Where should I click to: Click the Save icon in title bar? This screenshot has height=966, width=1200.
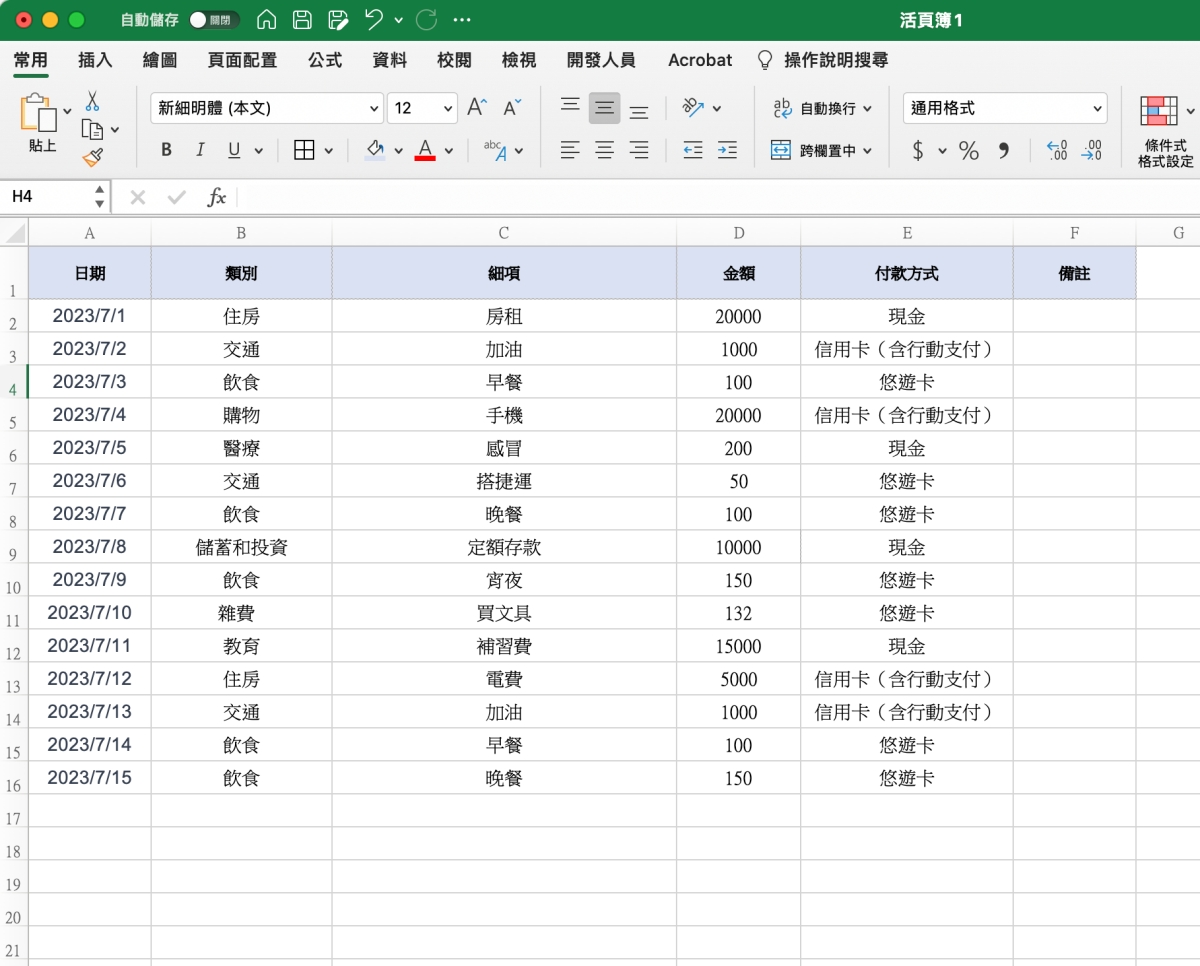pos(302,20)
